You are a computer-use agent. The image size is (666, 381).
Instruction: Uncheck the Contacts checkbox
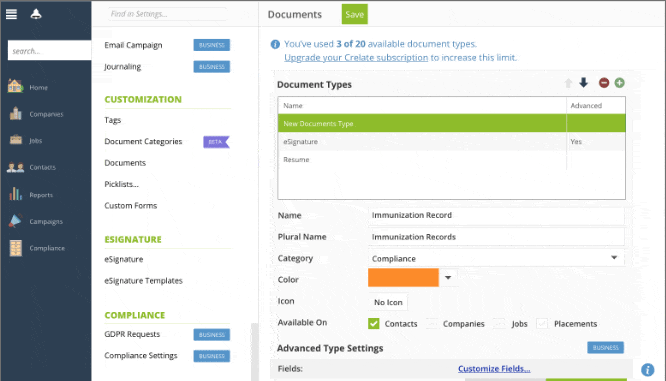pyautogui.click(x=373, y=324)
